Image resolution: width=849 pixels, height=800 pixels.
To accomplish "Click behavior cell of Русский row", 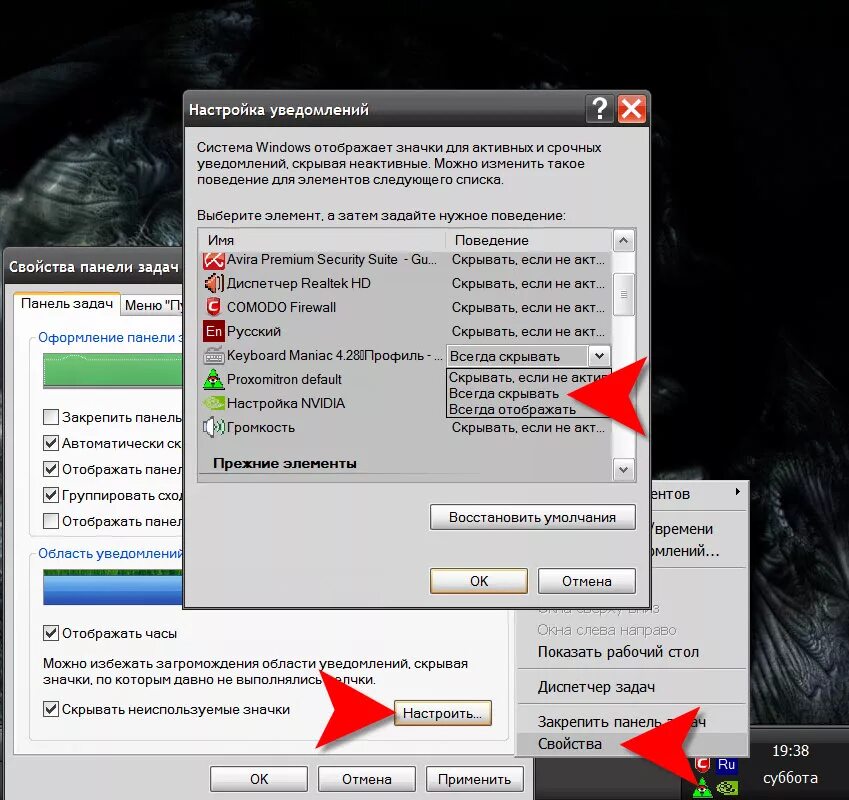I will pos(528,331).
